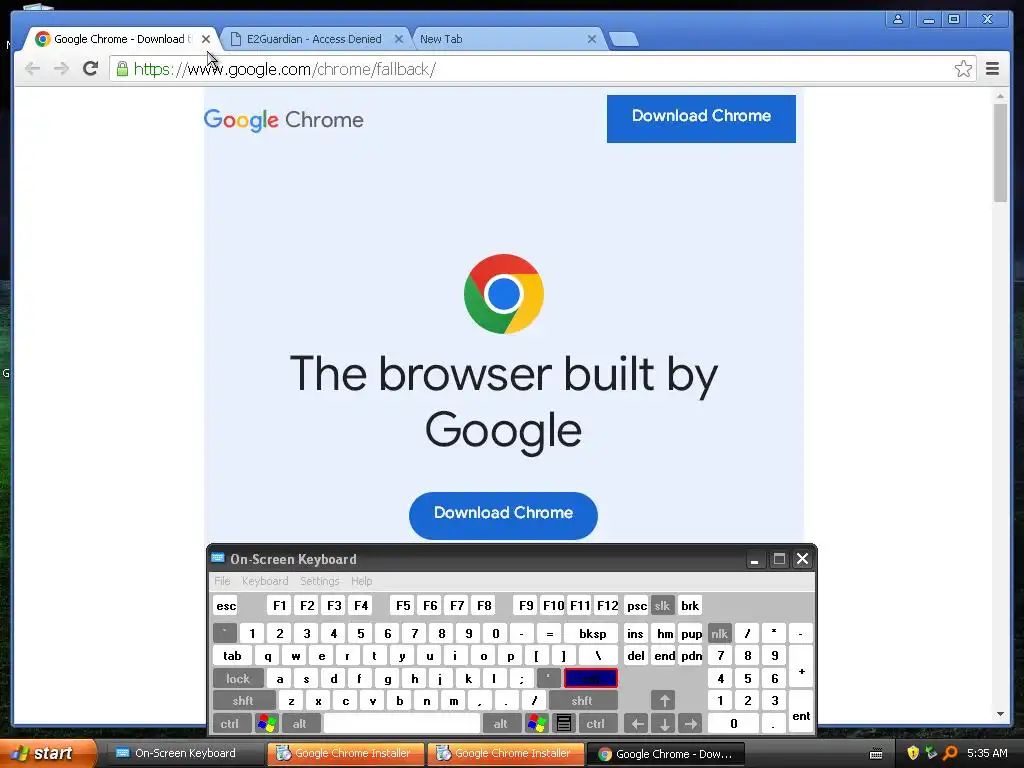Click the browser back arrow

click(x=32, y=68)
